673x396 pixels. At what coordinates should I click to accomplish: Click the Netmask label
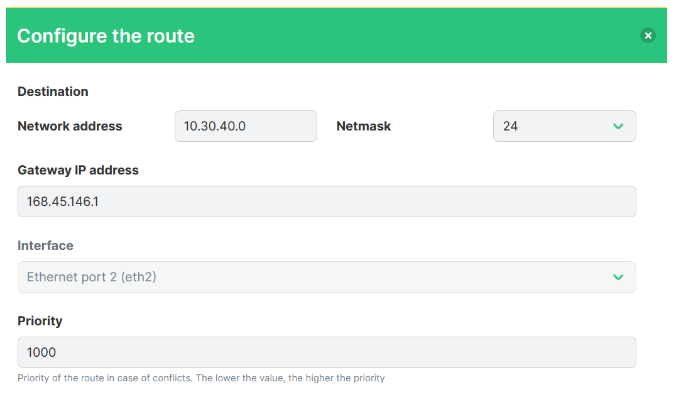pyautogui.click(x=364, y=126)
